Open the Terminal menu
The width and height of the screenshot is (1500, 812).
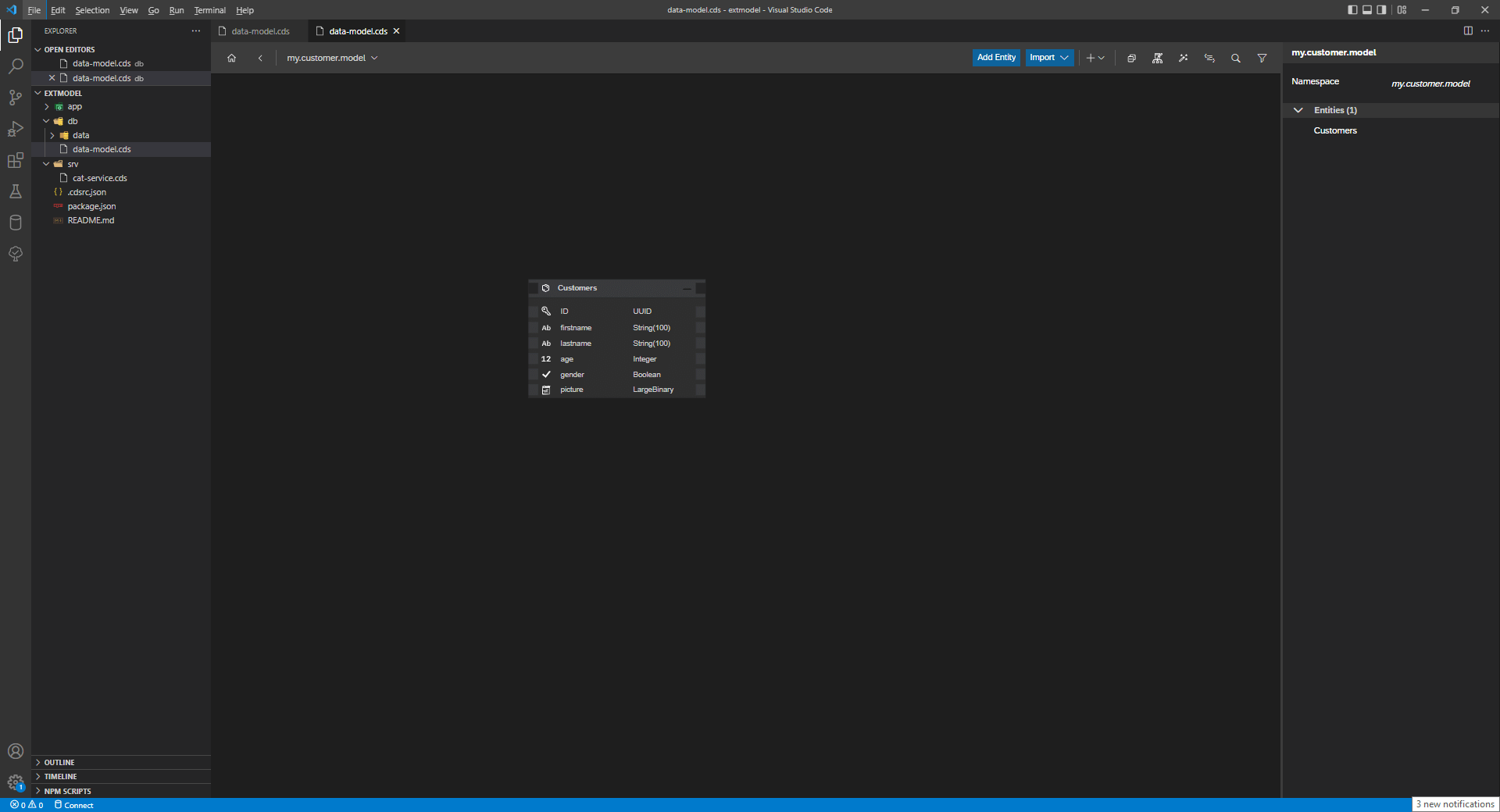coord(209,10)
